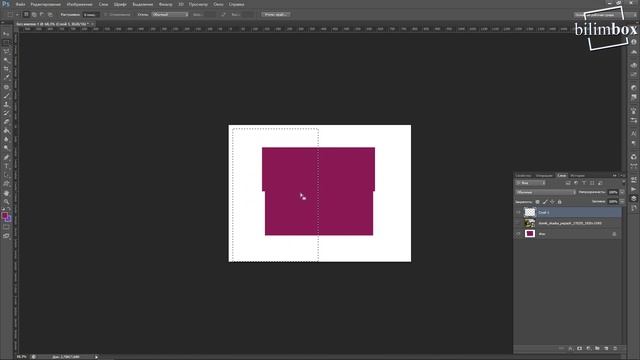Create a new layer with the panel icon
The image size is (640, 360).
[606, 349]
